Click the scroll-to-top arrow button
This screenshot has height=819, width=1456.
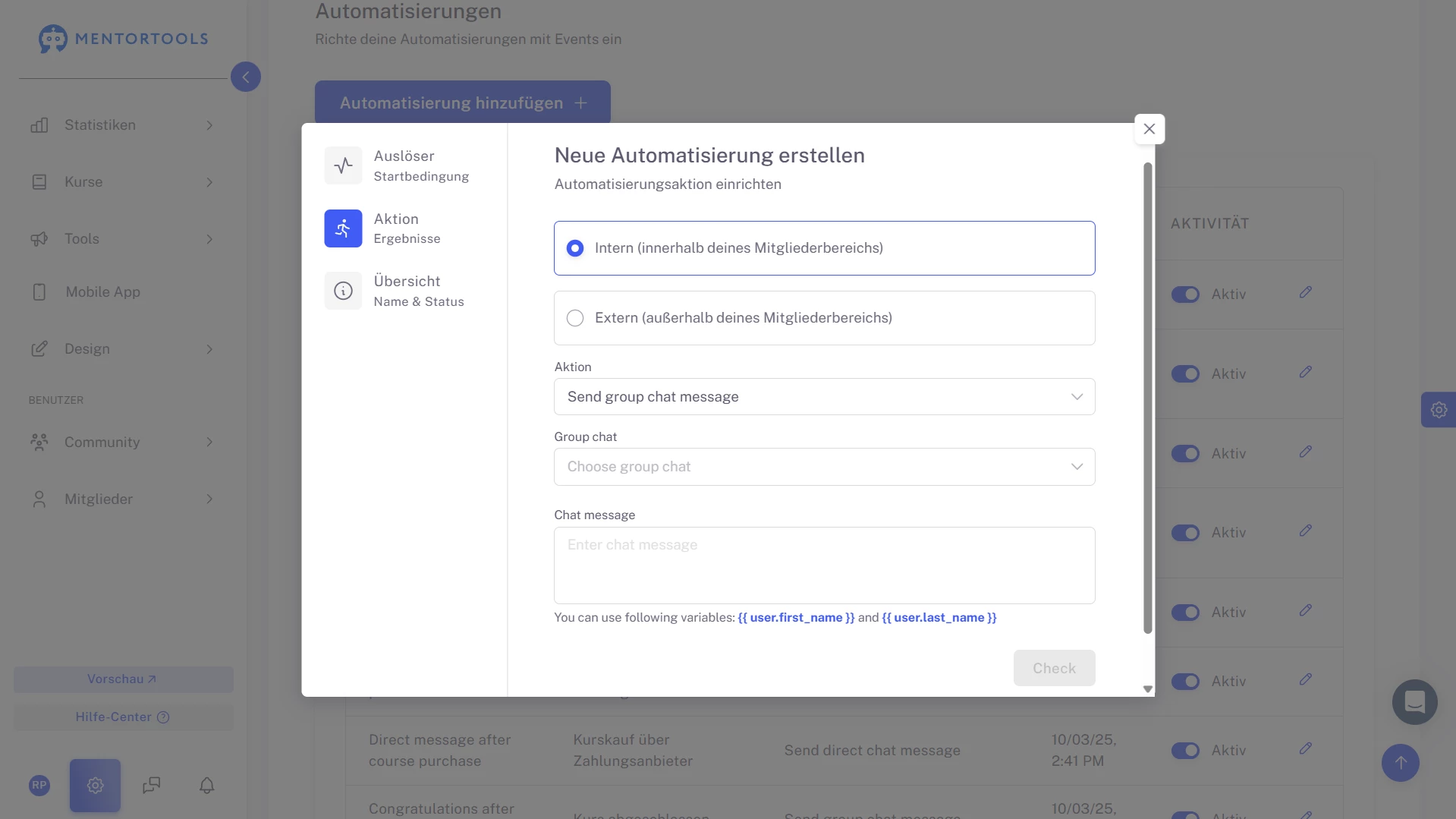tap(1400, 763)
